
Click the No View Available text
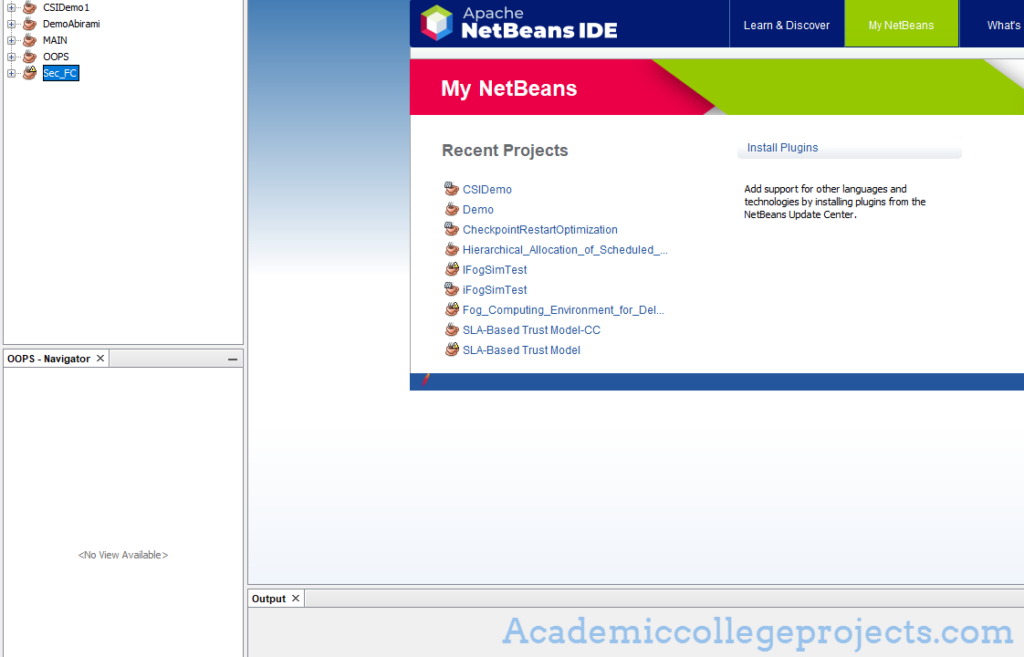click(x=123, y=554)
